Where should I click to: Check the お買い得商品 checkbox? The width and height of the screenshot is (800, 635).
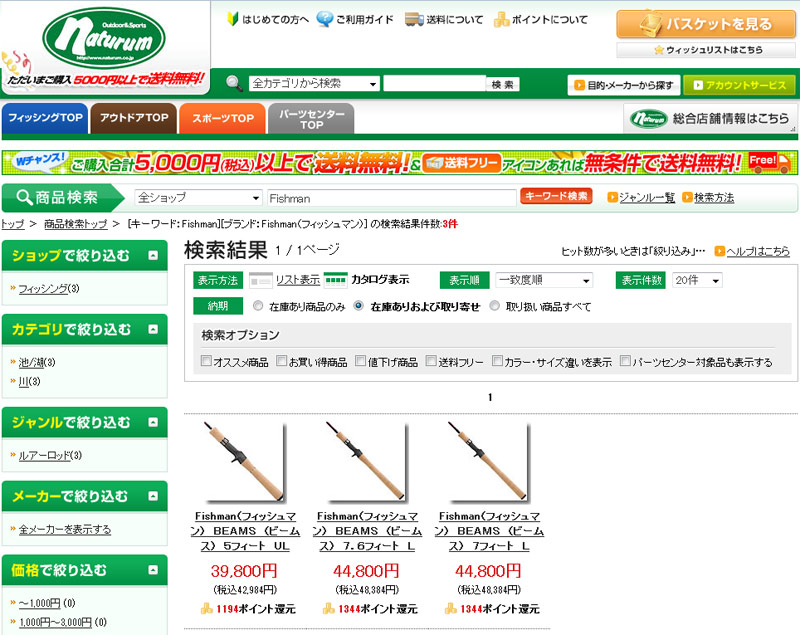(x=282, y=361)
